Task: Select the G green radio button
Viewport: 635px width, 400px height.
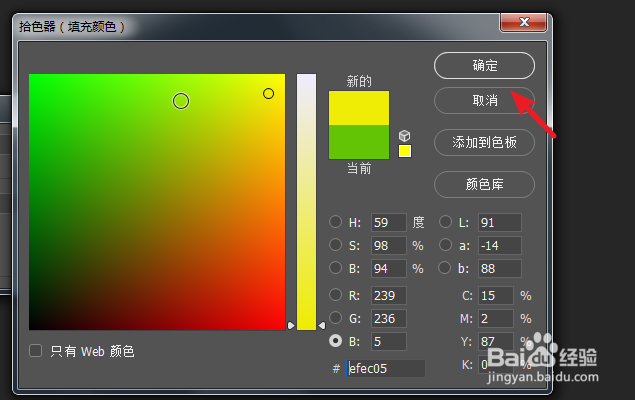Action: (335, 318)
